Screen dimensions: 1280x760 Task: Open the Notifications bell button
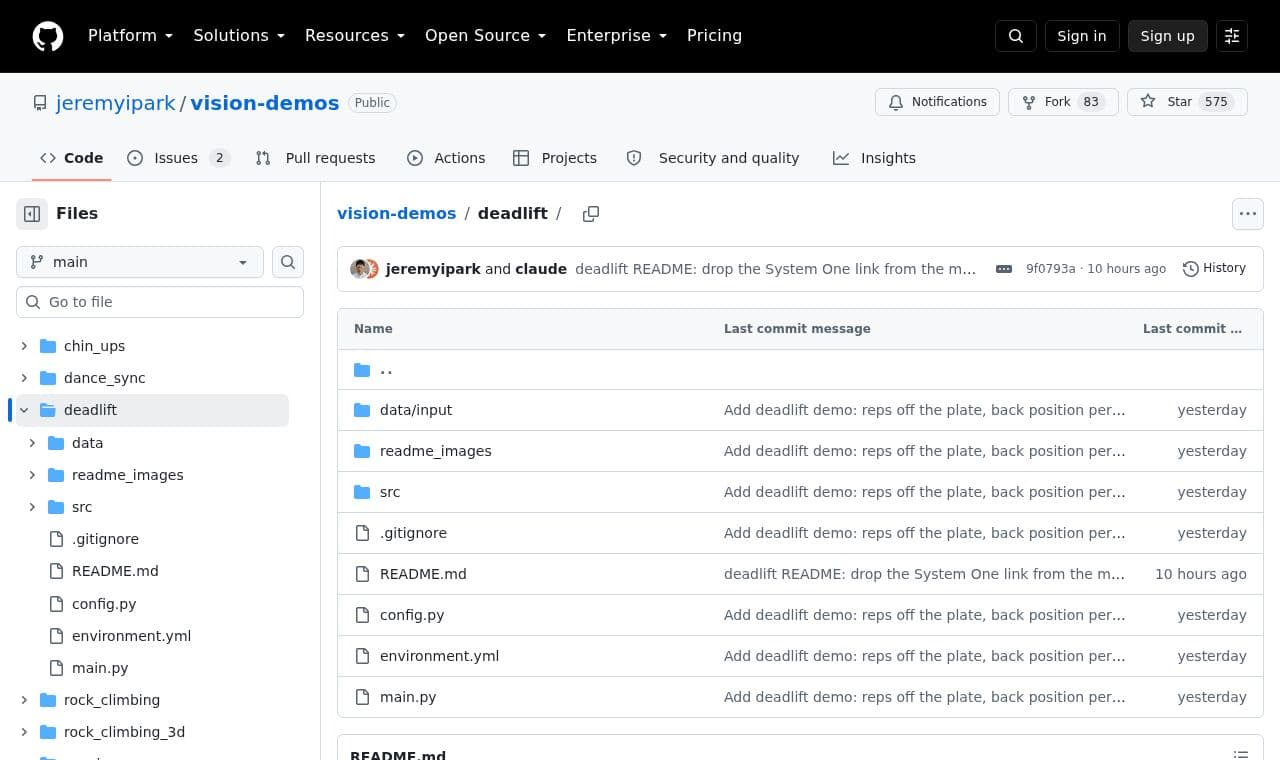(937, 102)
